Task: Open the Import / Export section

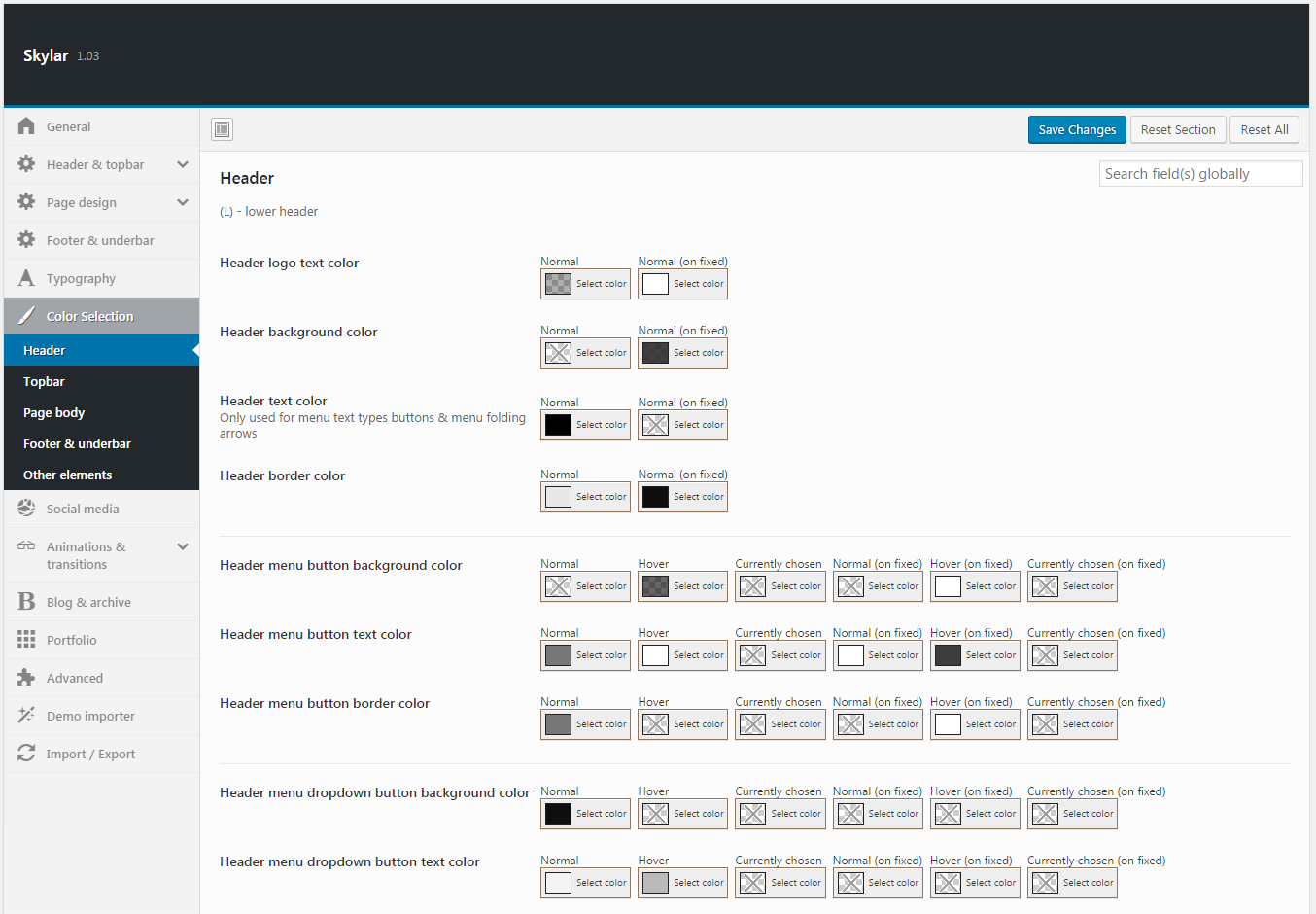Action: (x=101, y=754)
